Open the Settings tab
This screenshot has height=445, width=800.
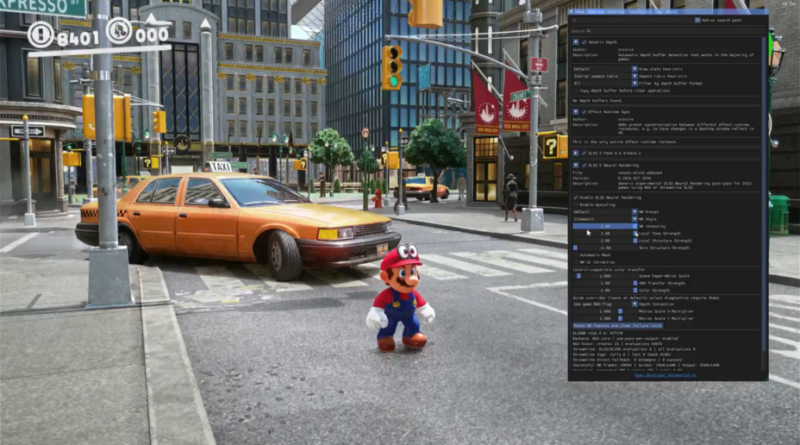click(x=616, y=11)
